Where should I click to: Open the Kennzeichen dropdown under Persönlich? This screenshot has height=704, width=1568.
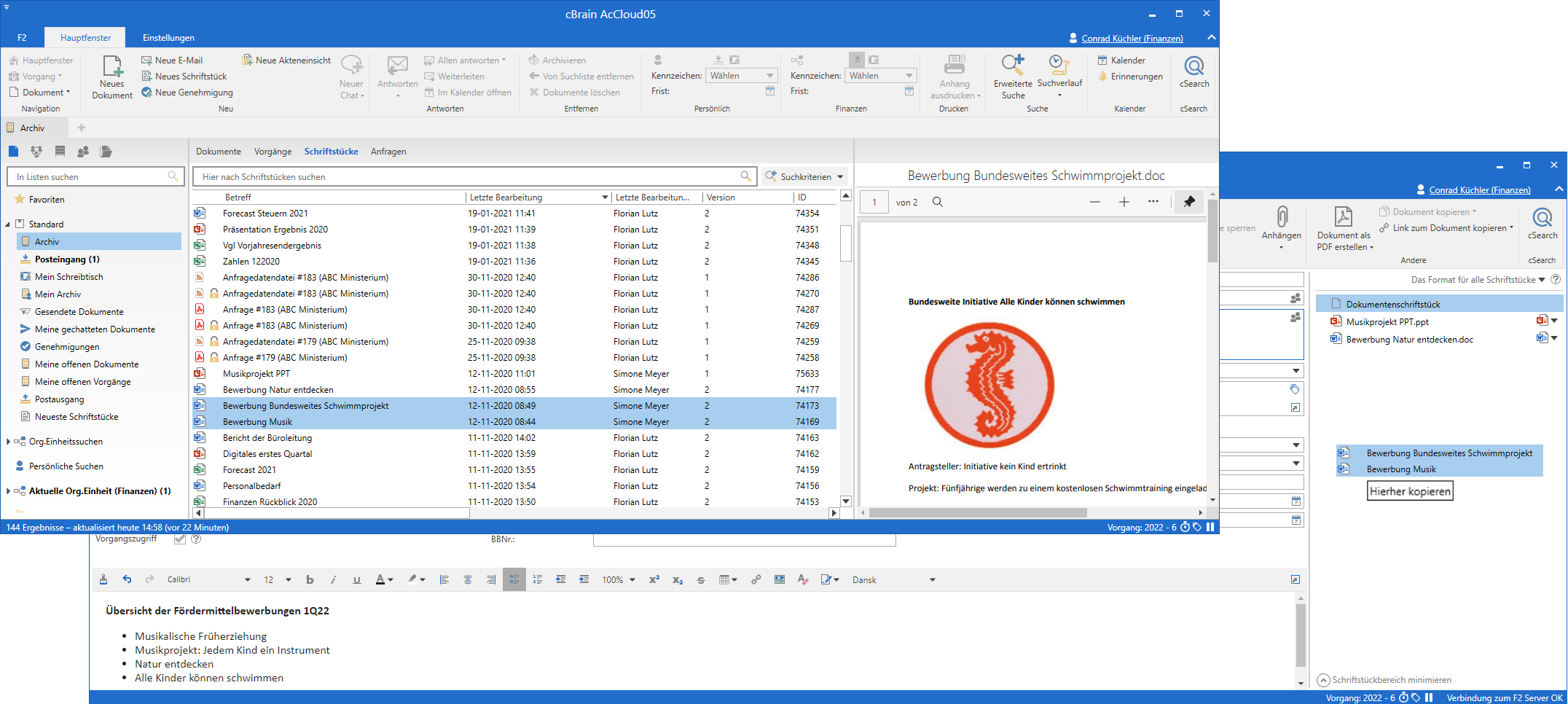[741, 75]
